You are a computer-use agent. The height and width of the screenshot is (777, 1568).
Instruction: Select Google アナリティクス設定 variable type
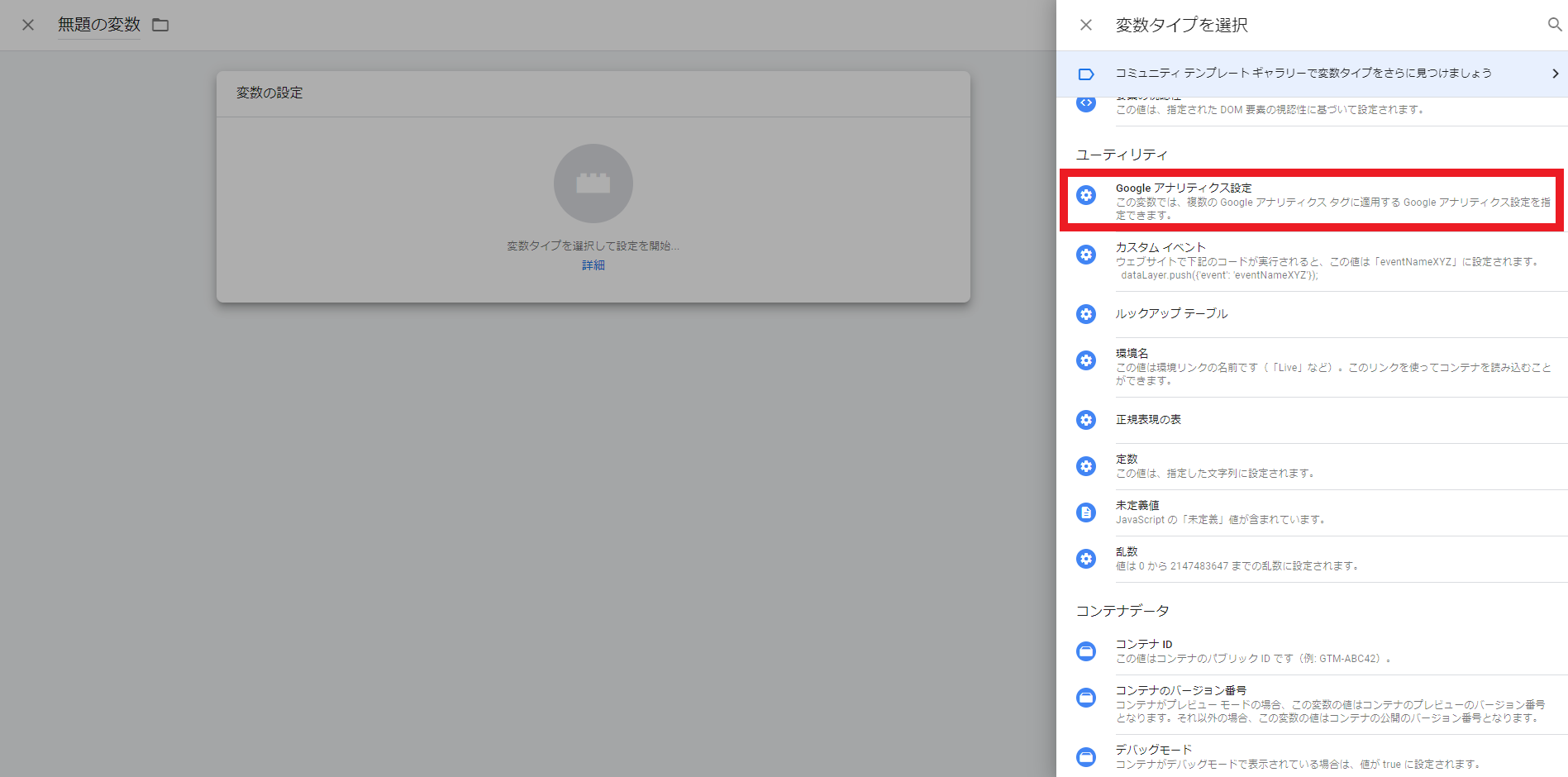click(x=1312, y=201)
